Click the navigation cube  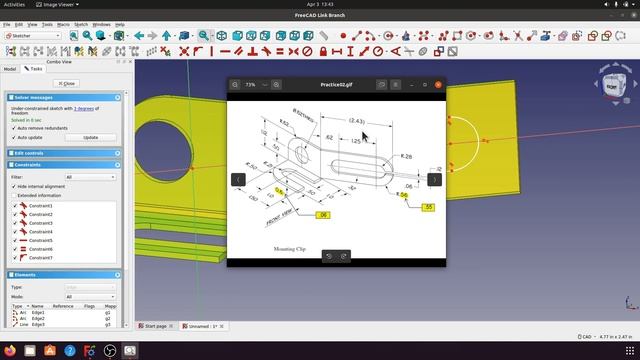point(613,86)
